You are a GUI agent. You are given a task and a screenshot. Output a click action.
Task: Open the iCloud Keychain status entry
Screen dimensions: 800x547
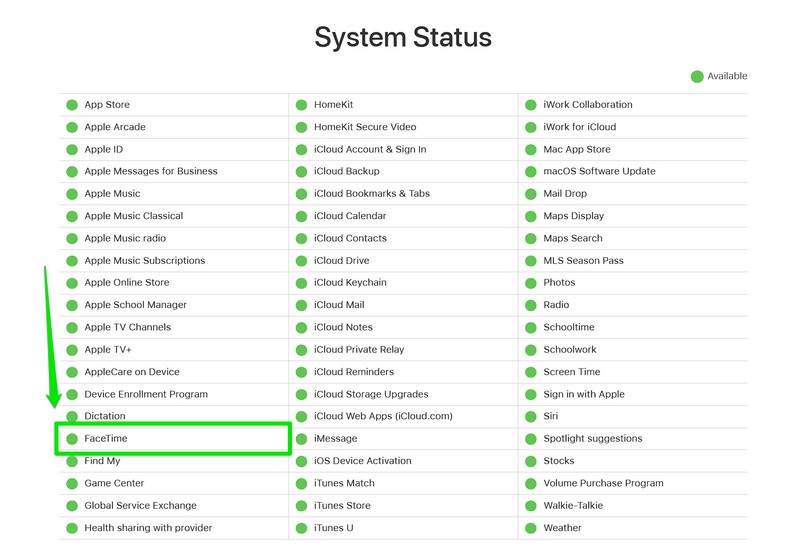pos(350,283)
